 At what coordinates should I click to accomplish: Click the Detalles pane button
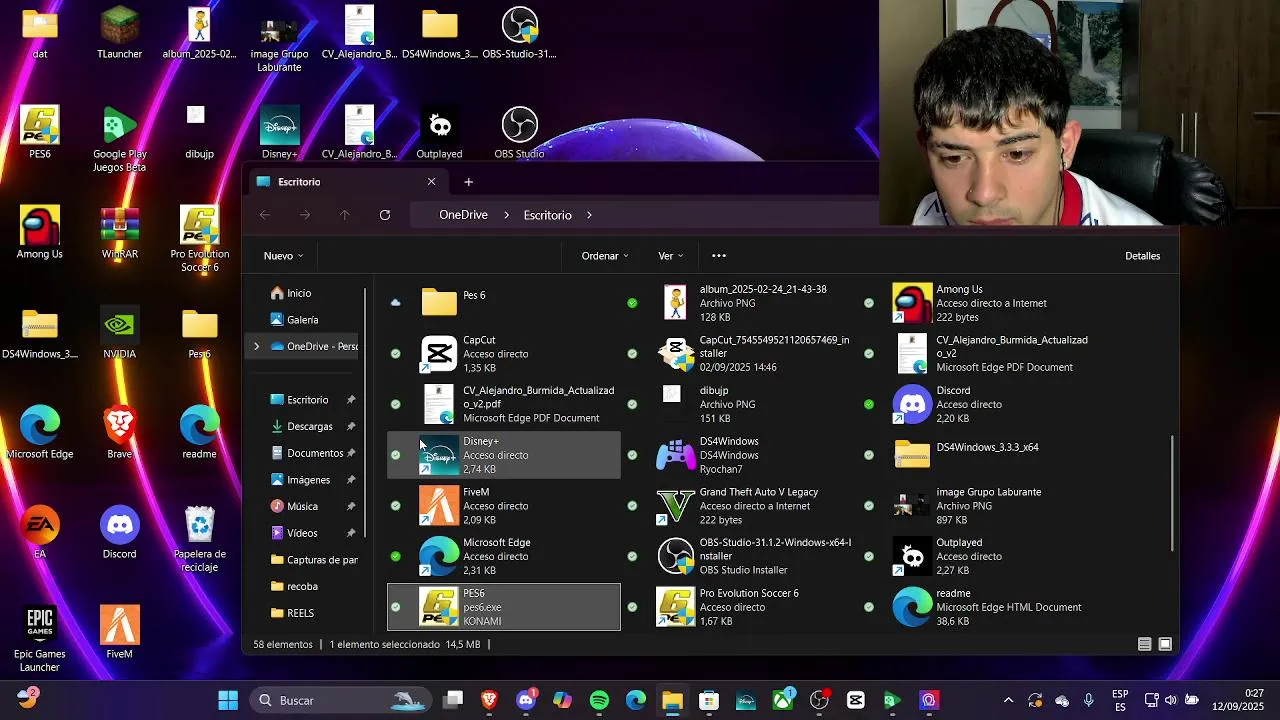pyautogui.click(x=1142, y=256)
